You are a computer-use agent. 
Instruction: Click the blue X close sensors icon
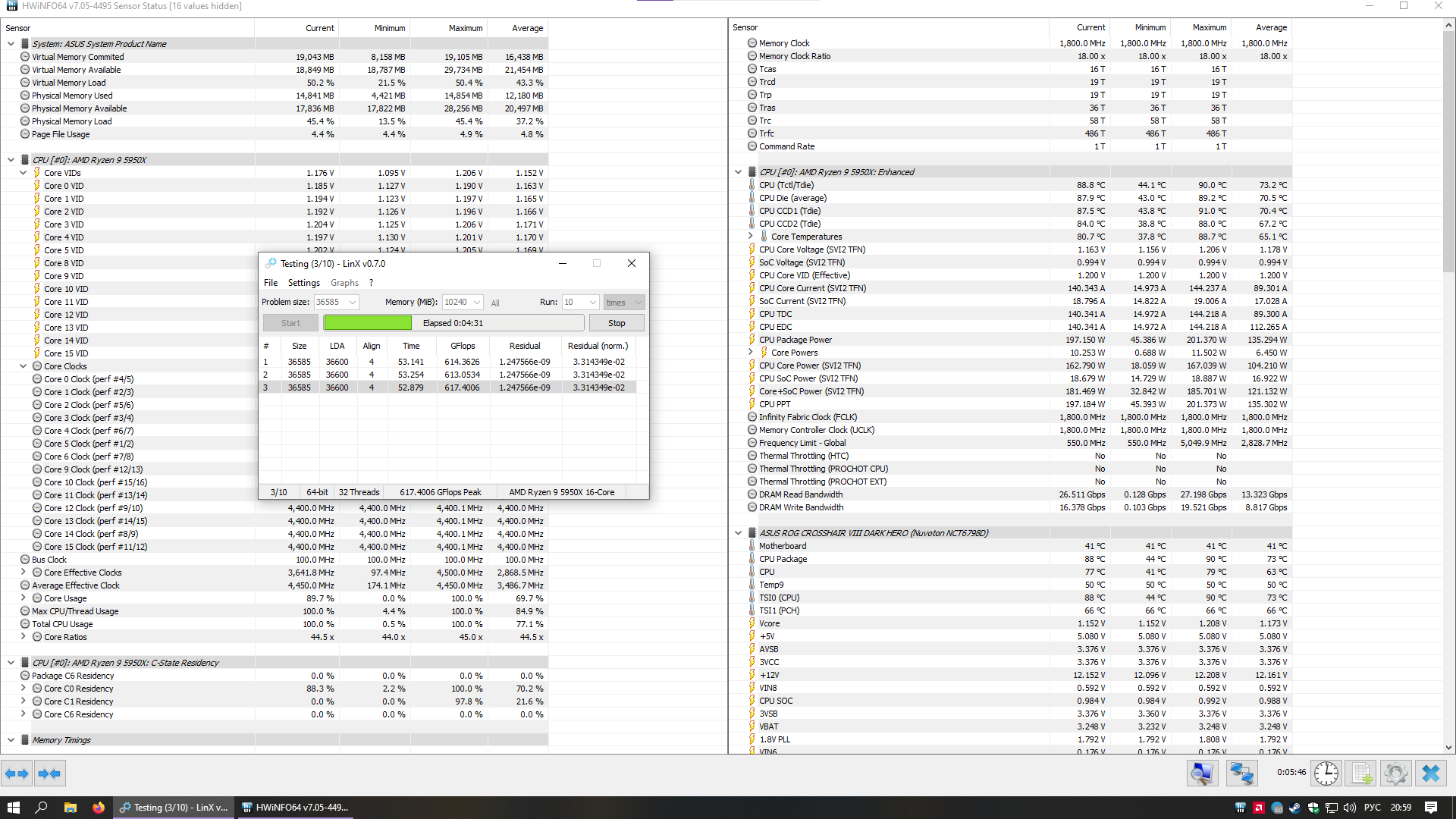tap(1431, 773)
